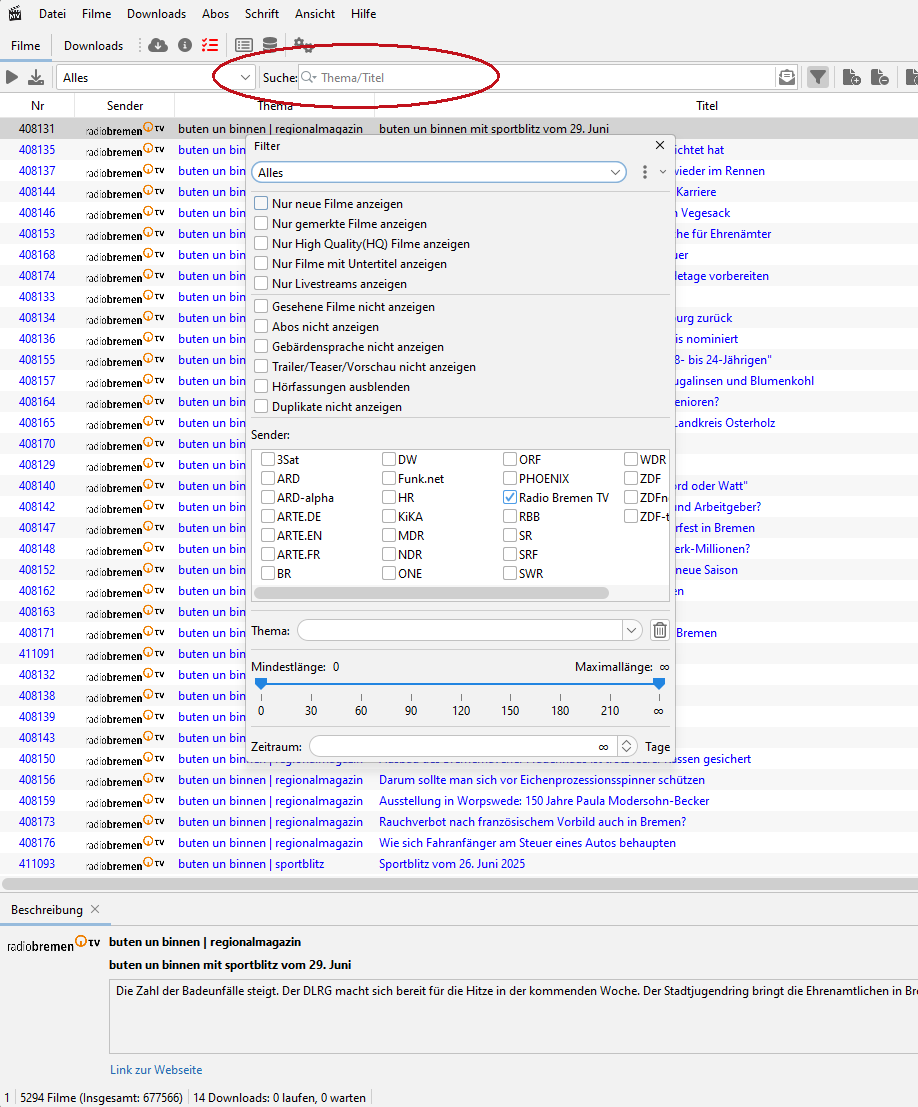
Task: Click the radiobremen logo in row 408135
Action: click(125, 150)
